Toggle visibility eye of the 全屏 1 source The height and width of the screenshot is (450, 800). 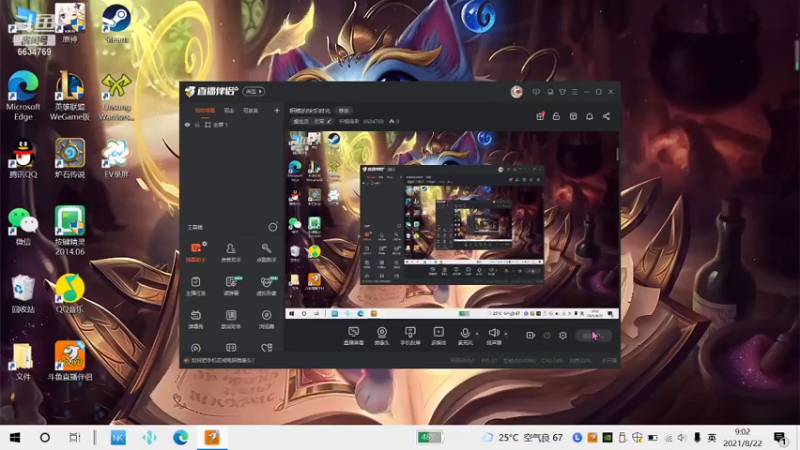tap(187, 124)
